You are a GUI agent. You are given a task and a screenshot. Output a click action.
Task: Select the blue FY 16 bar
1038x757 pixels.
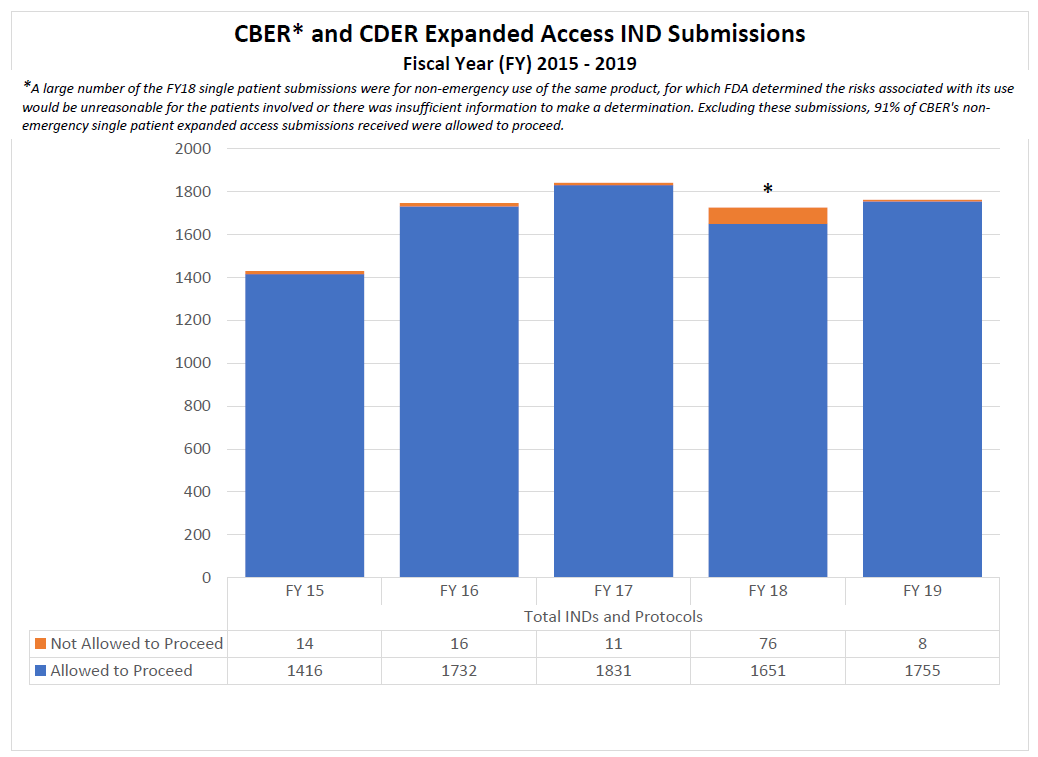[x=459, y=392]
